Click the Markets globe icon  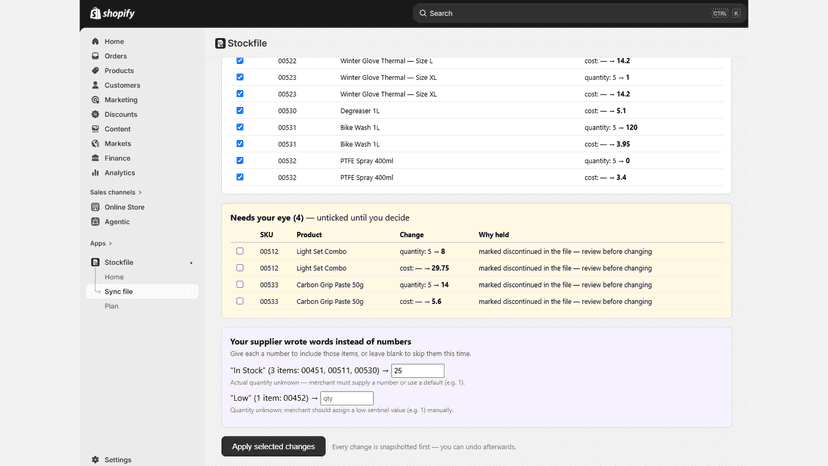pos(95,144)
